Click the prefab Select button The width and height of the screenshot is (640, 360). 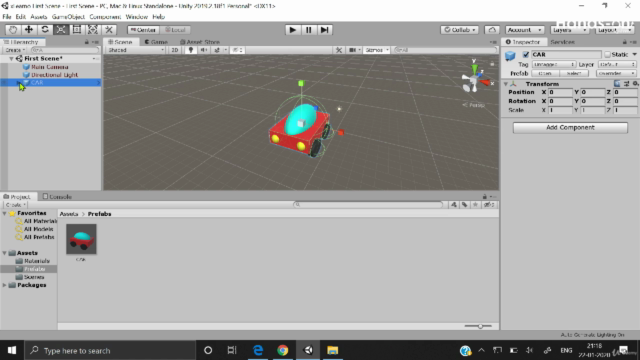pos(573,73)
